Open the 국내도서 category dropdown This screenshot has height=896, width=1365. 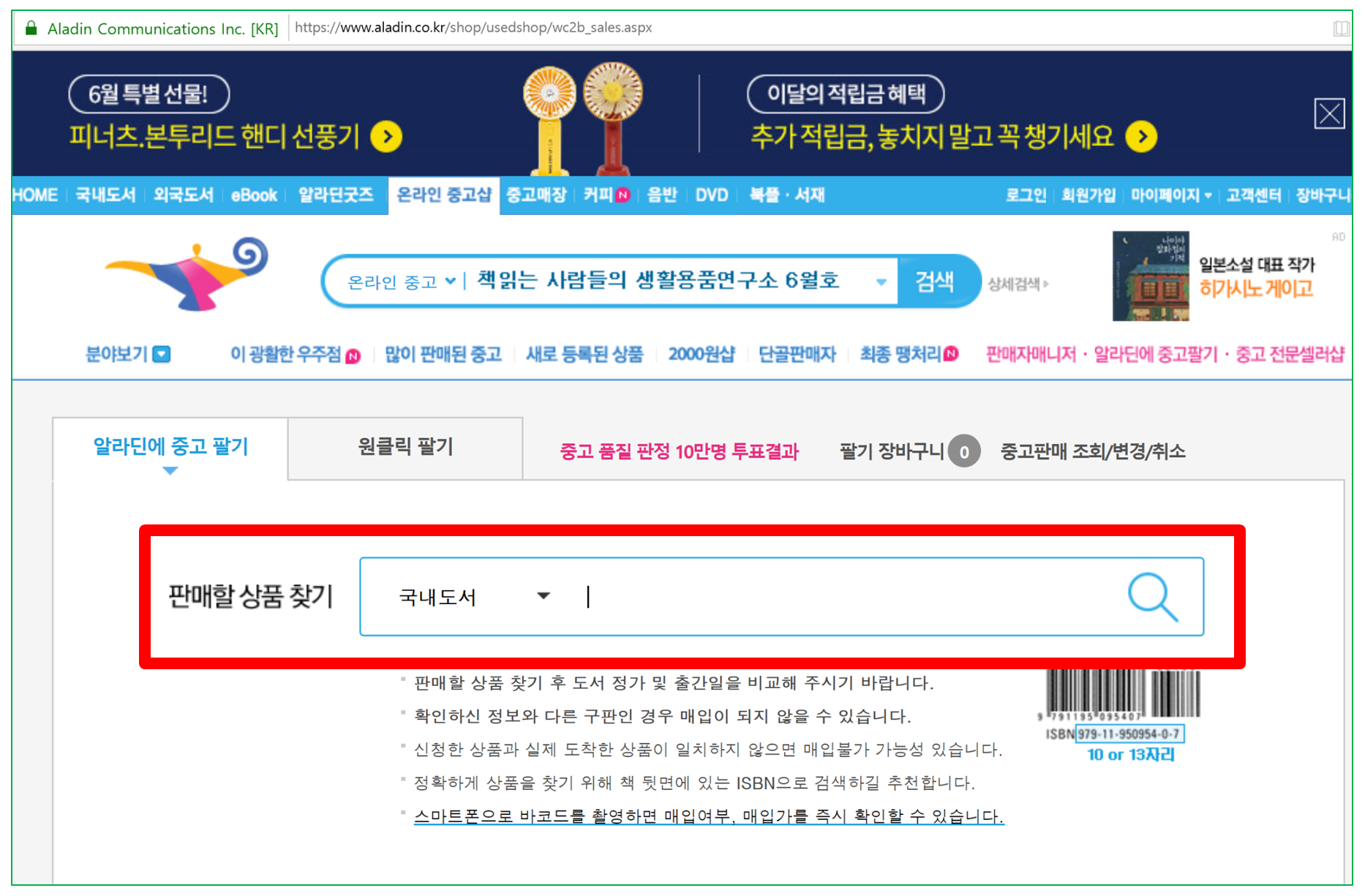[474, 597]
